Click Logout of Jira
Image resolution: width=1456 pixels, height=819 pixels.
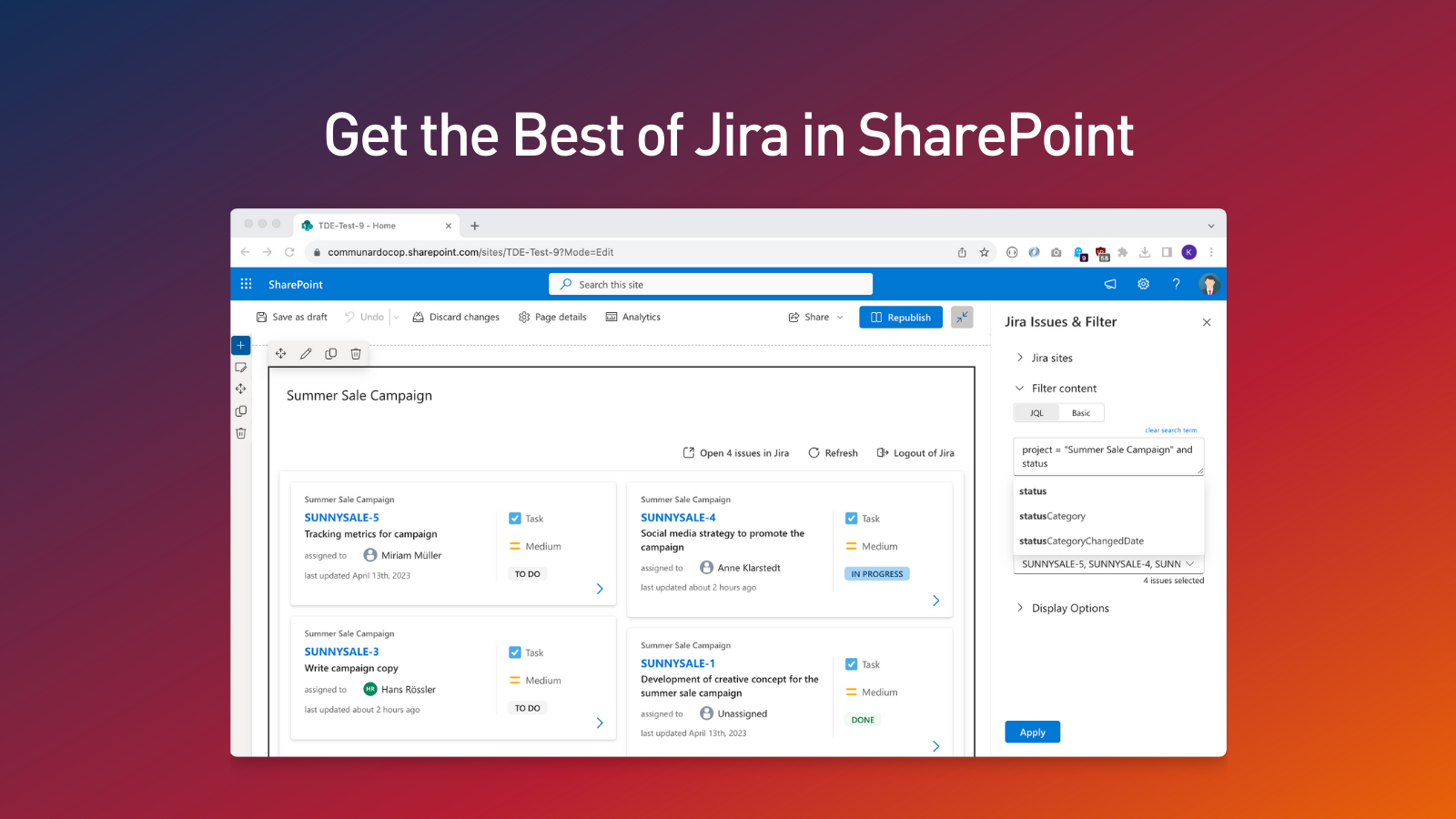[x=915, y=452]
